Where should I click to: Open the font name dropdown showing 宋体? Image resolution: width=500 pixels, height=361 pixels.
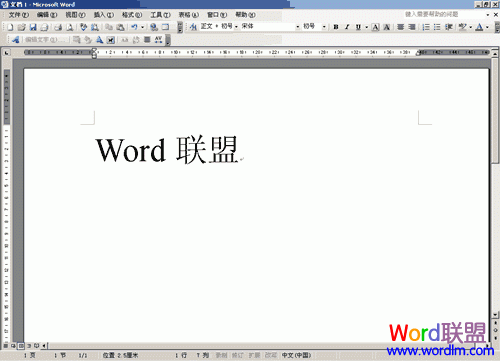coord(270,27)
